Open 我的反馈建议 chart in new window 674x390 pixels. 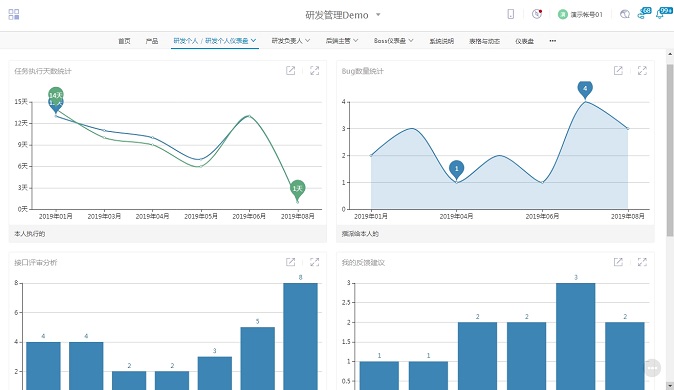pos(618,262)
